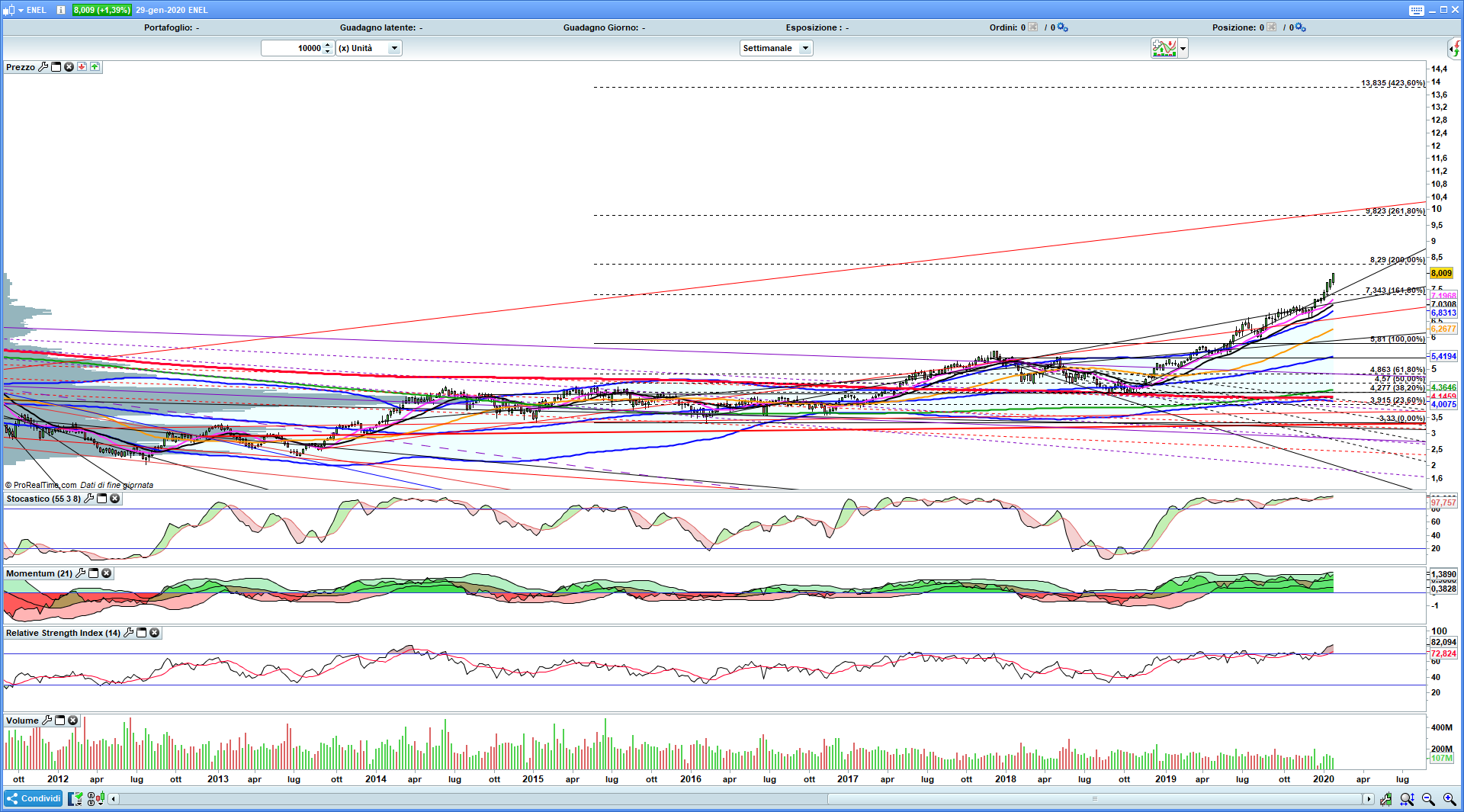The width and height of the screenshot is (1464, 812).
Task: Decrease quantity with the down stepper arrow
Action: click(x=328, y=52)
